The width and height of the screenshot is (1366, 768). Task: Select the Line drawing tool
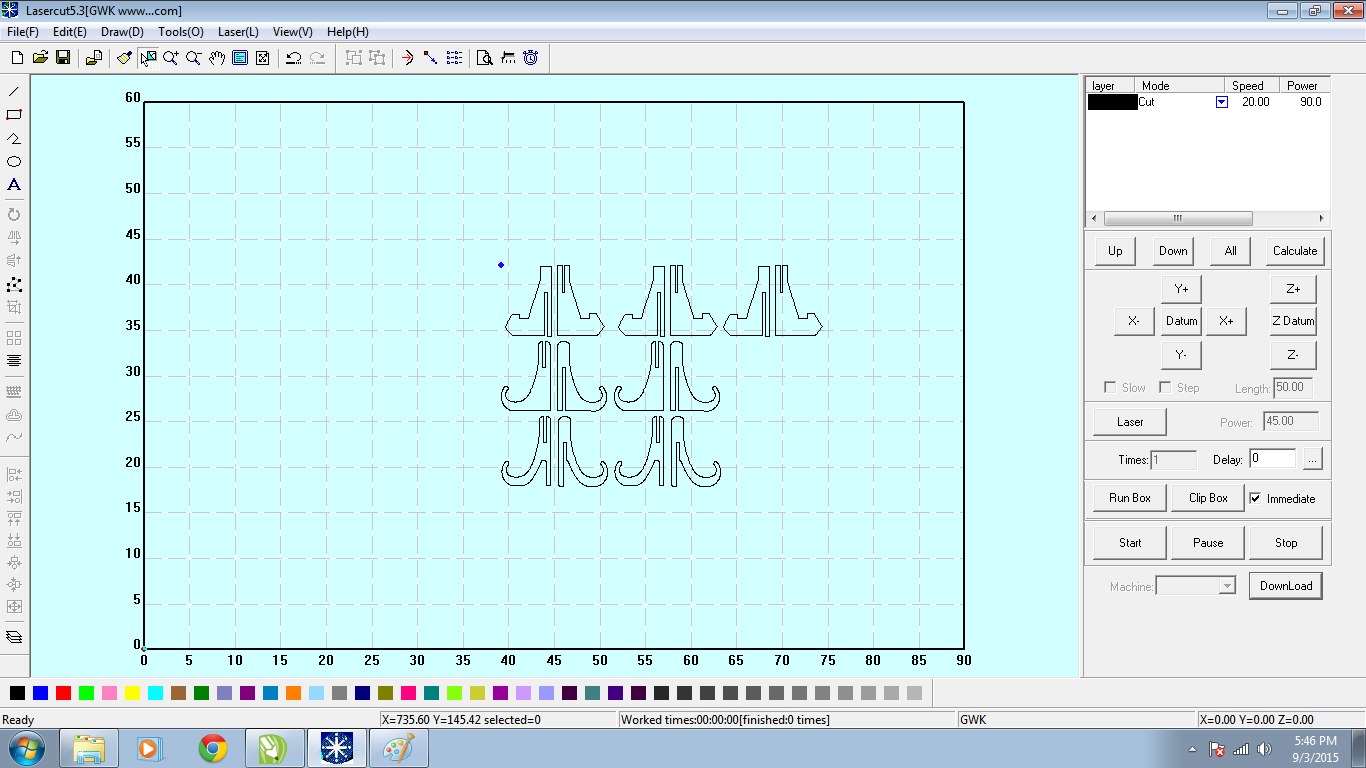click(x=14, y=91)
